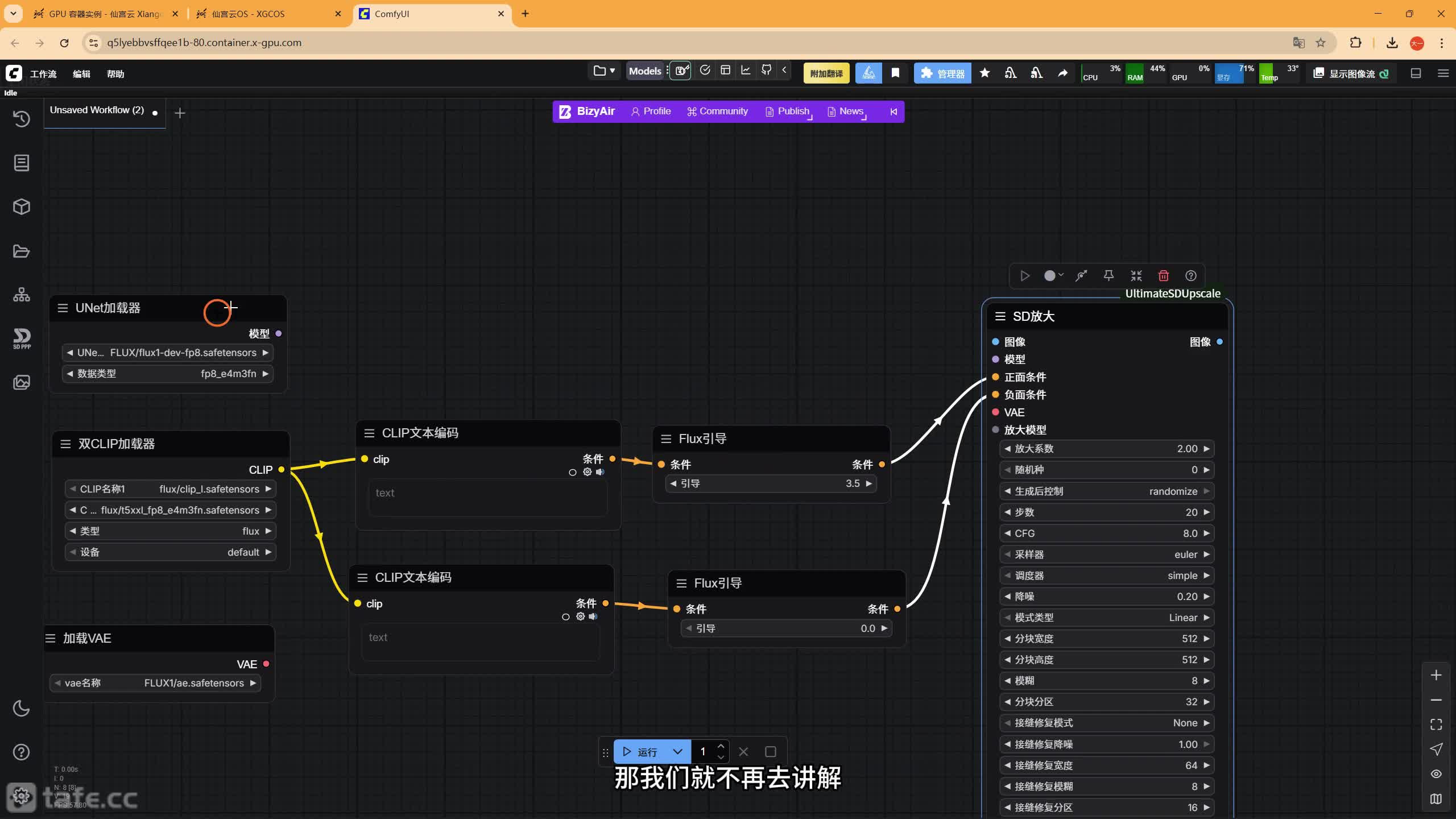Image resolution: width=1456 pixels, height=819 pixels.
Task: Adjust the 降噪 0.20 slider
Action: pyautogui.click(x=1107, y=597)
